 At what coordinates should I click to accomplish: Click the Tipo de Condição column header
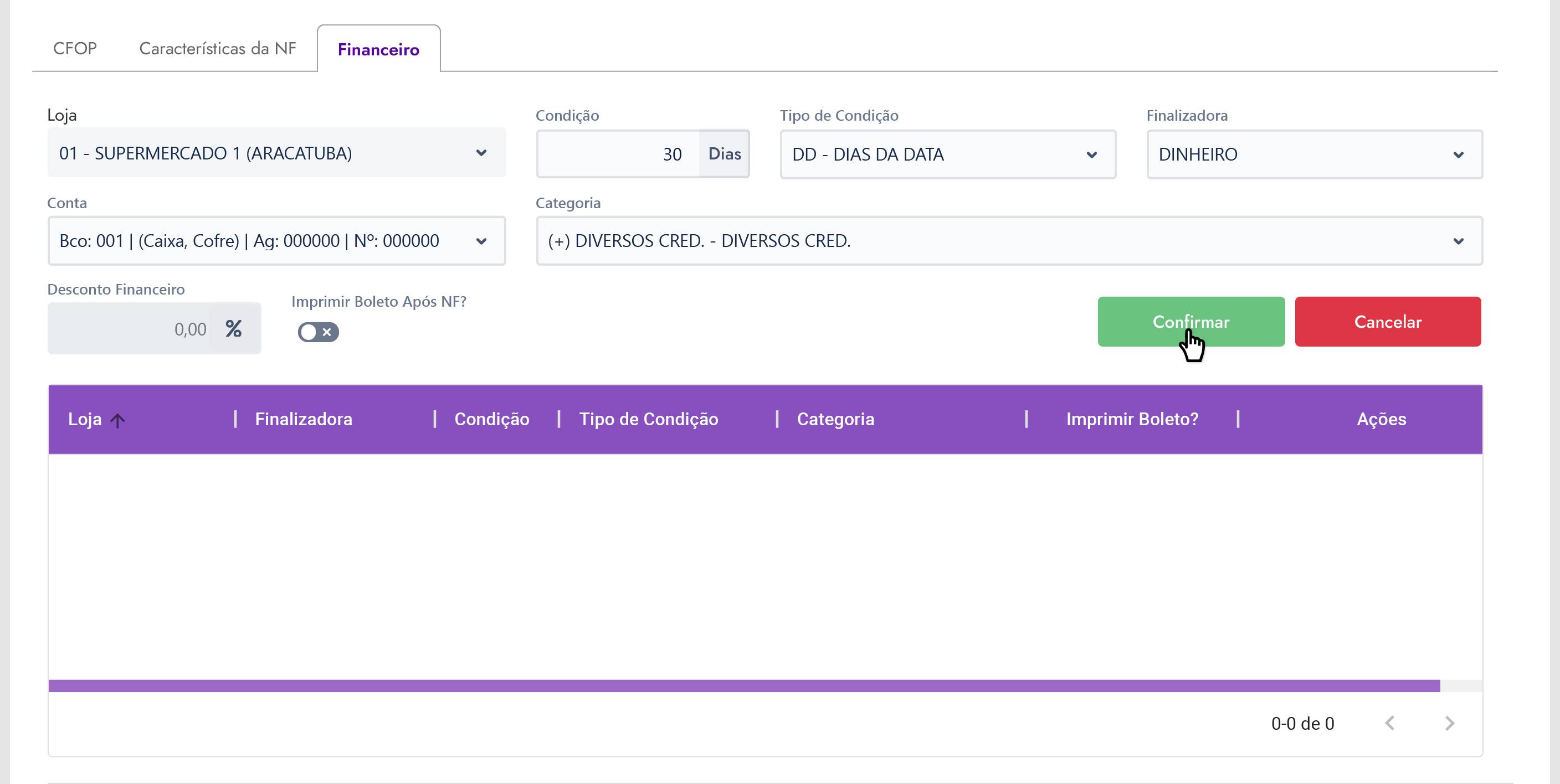pyautogui.click(x=649, y=419)
